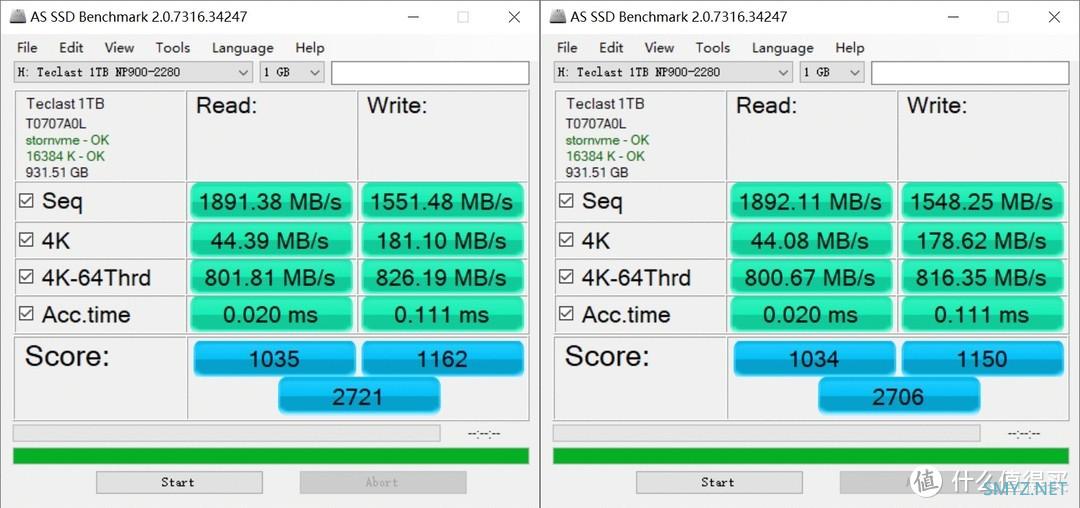The image size is (1080, 508).
Task: Click read score 1035
Action: [275, 358]
